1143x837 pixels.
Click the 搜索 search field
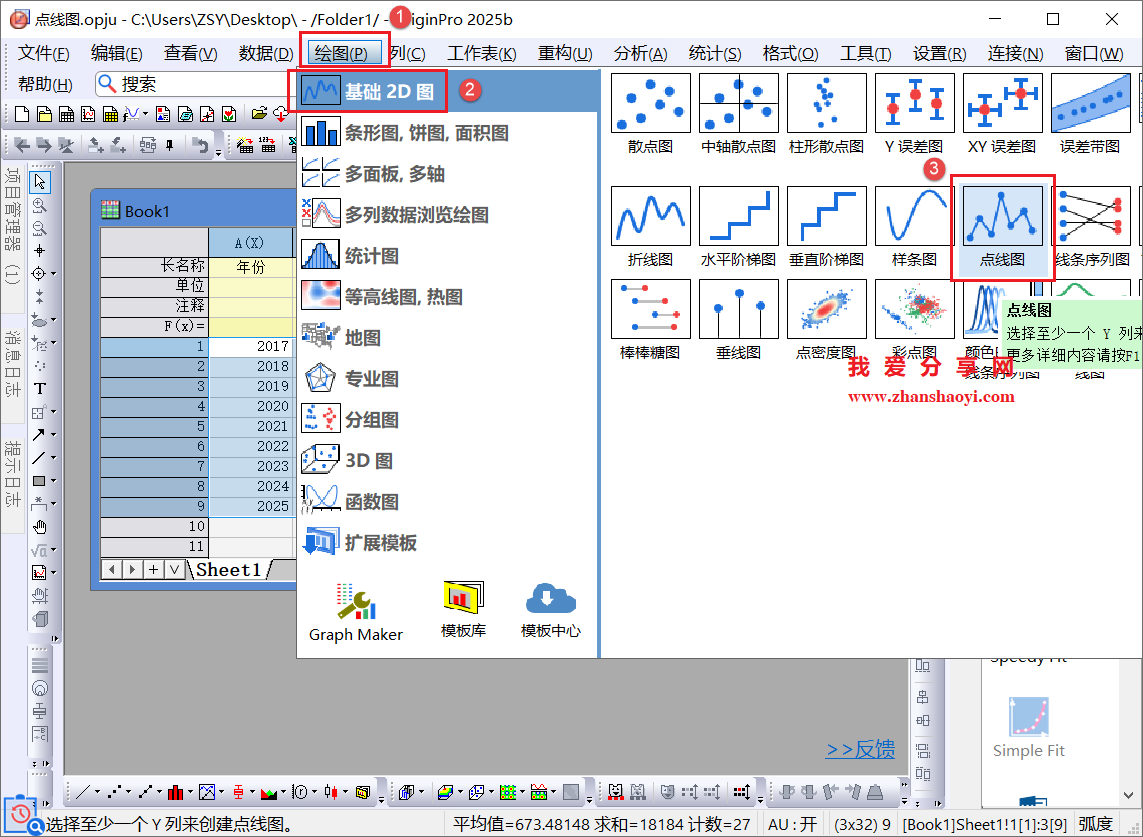tap(190, 85)
